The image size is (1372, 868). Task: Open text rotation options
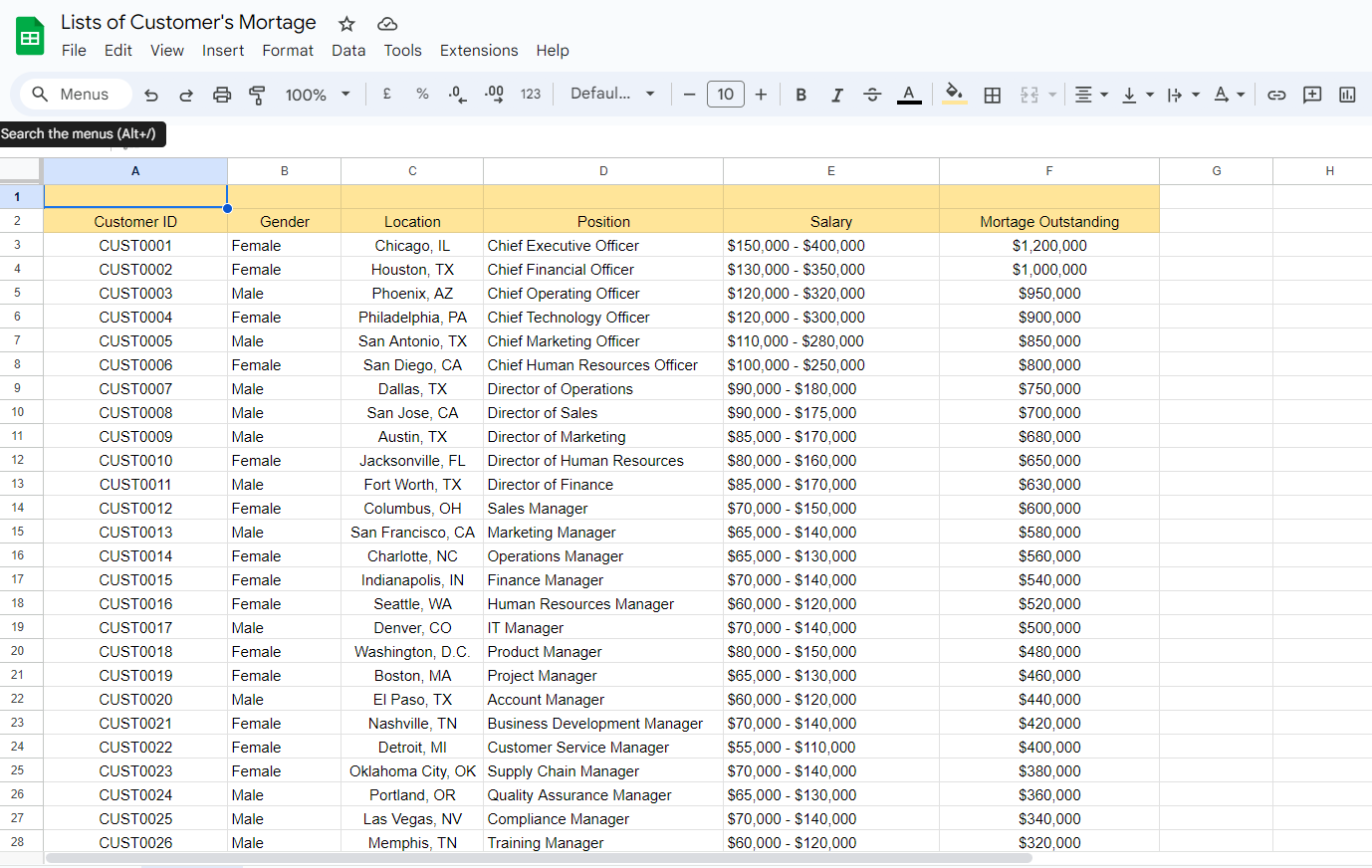[1230, 95]
